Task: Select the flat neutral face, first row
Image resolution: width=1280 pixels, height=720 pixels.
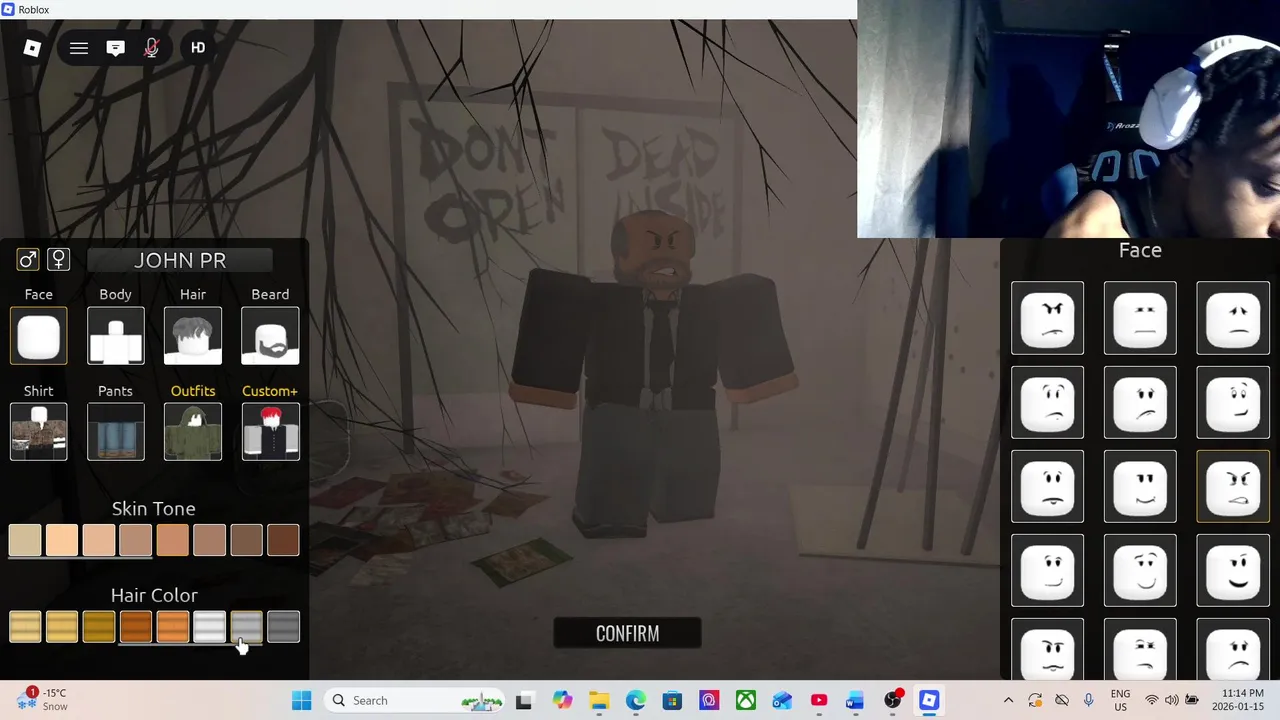Action: [x=1140, y=318]
